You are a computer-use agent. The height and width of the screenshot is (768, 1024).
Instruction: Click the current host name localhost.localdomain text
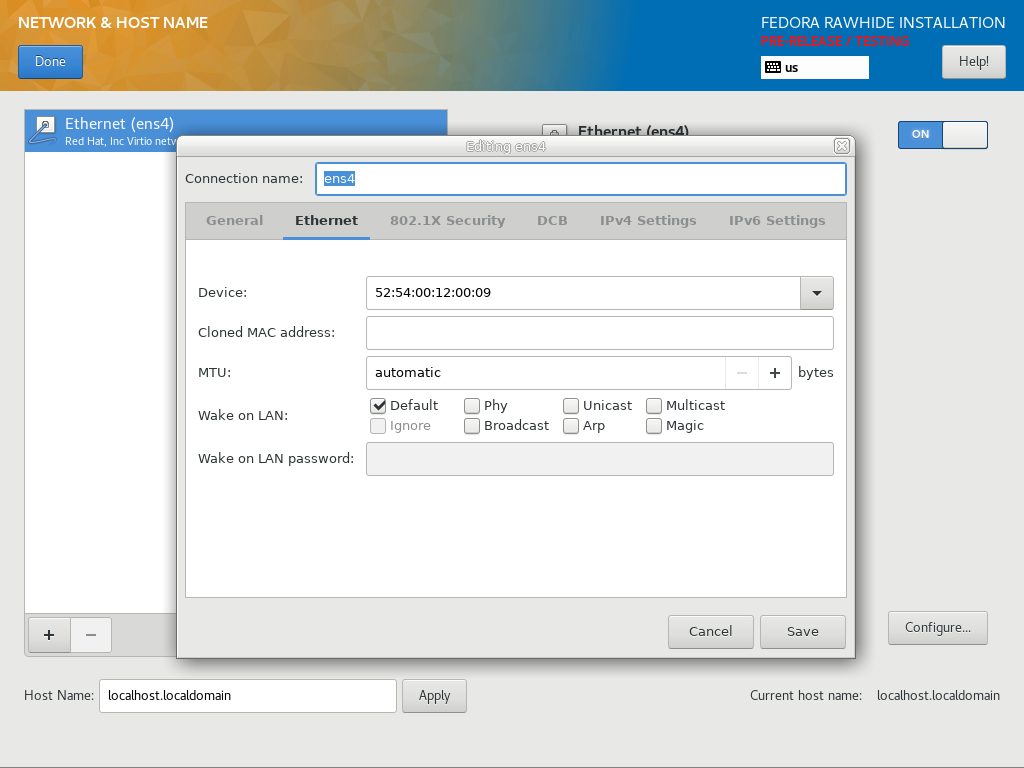pos(938,696)
